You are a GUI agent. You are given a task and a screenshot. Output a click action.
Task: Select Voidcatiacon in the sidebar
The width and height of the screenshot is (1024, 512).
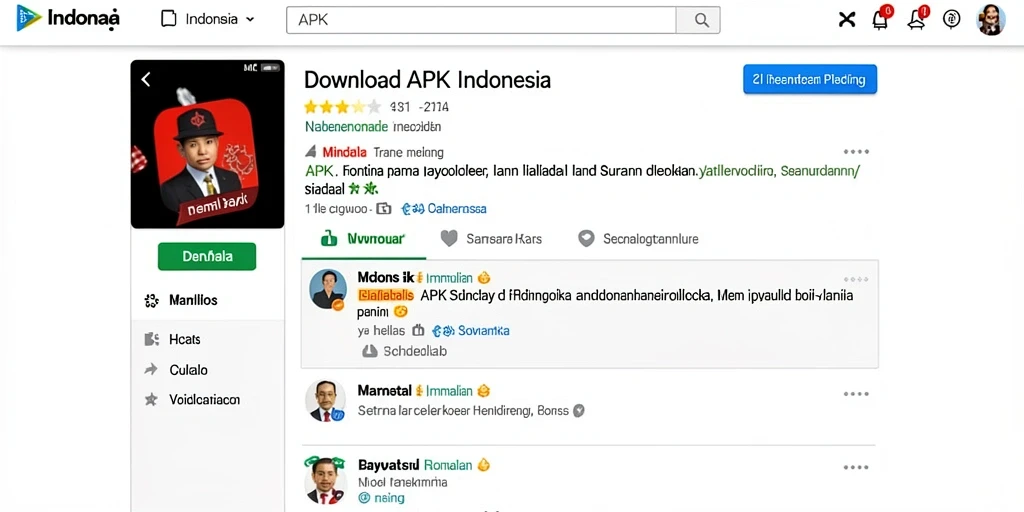click(x=204, y=400)
